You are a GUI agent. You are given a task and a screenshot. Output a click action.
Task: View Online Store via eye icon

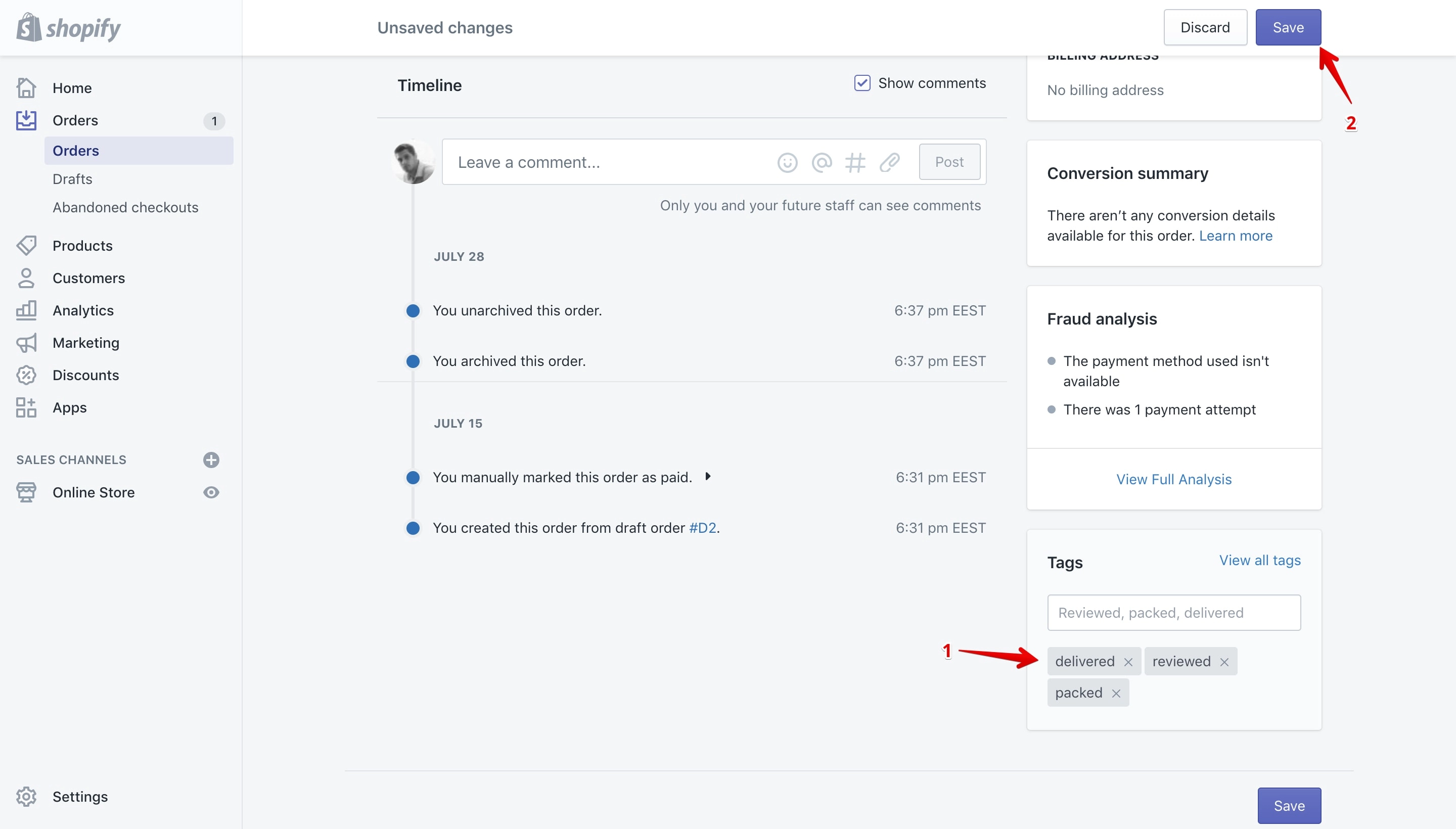[211, 492]
